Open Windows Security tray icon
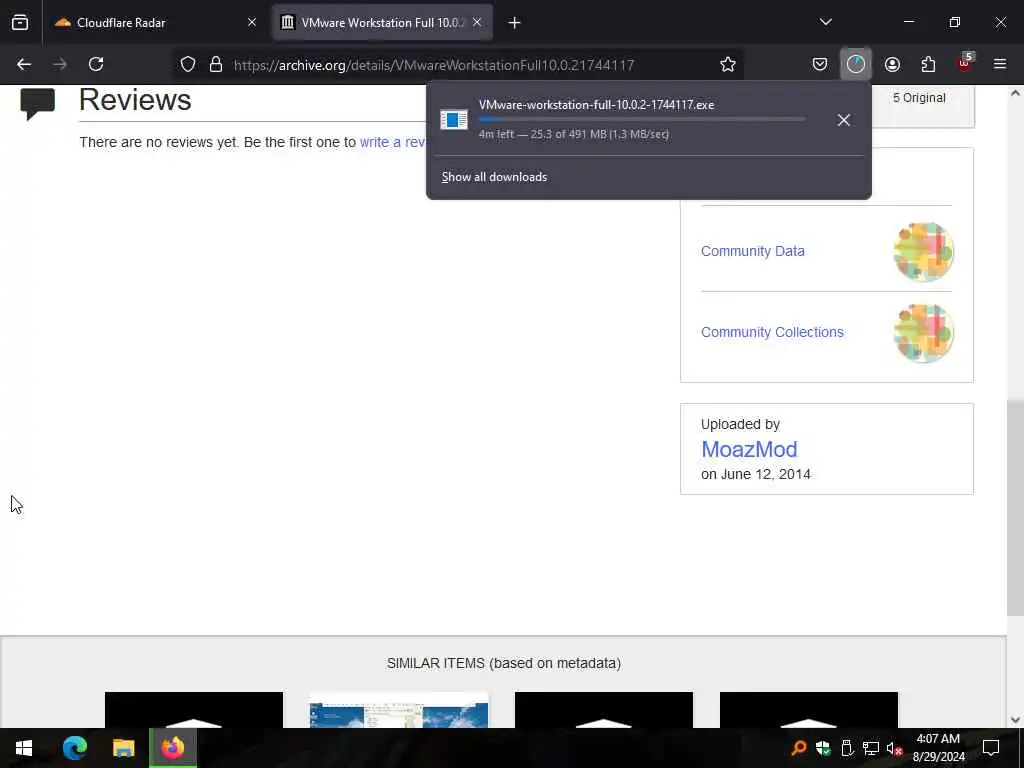This screenshot has width=1024, height=768. point(823,748)
